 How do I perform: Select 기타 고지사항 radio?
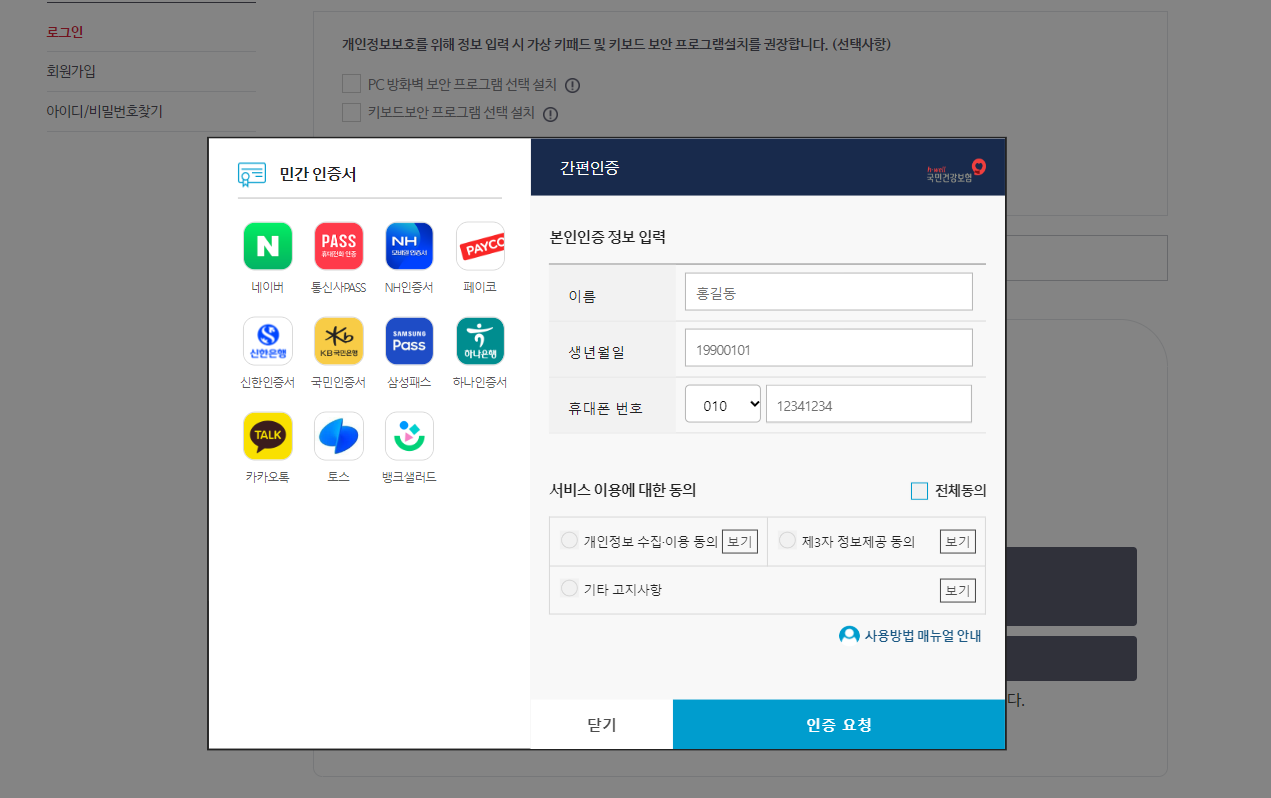[569, 588]
